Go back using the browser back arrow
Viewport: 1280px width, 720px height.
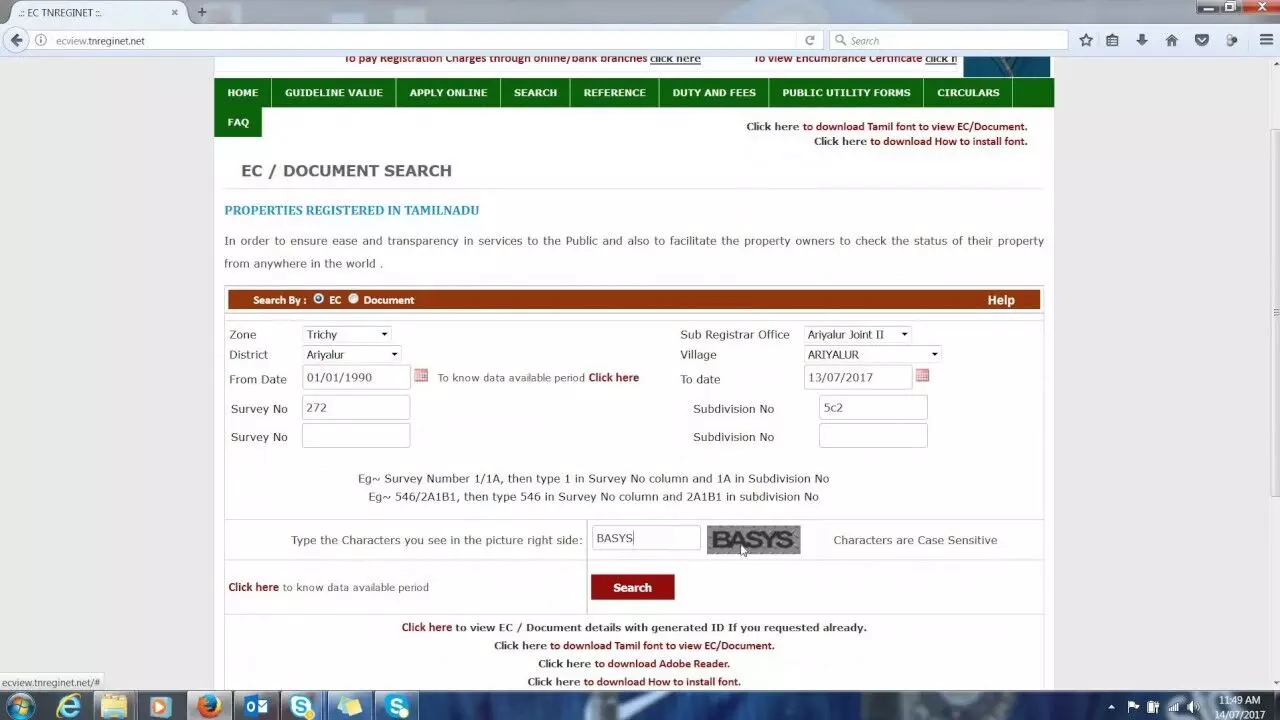(16, 40)
